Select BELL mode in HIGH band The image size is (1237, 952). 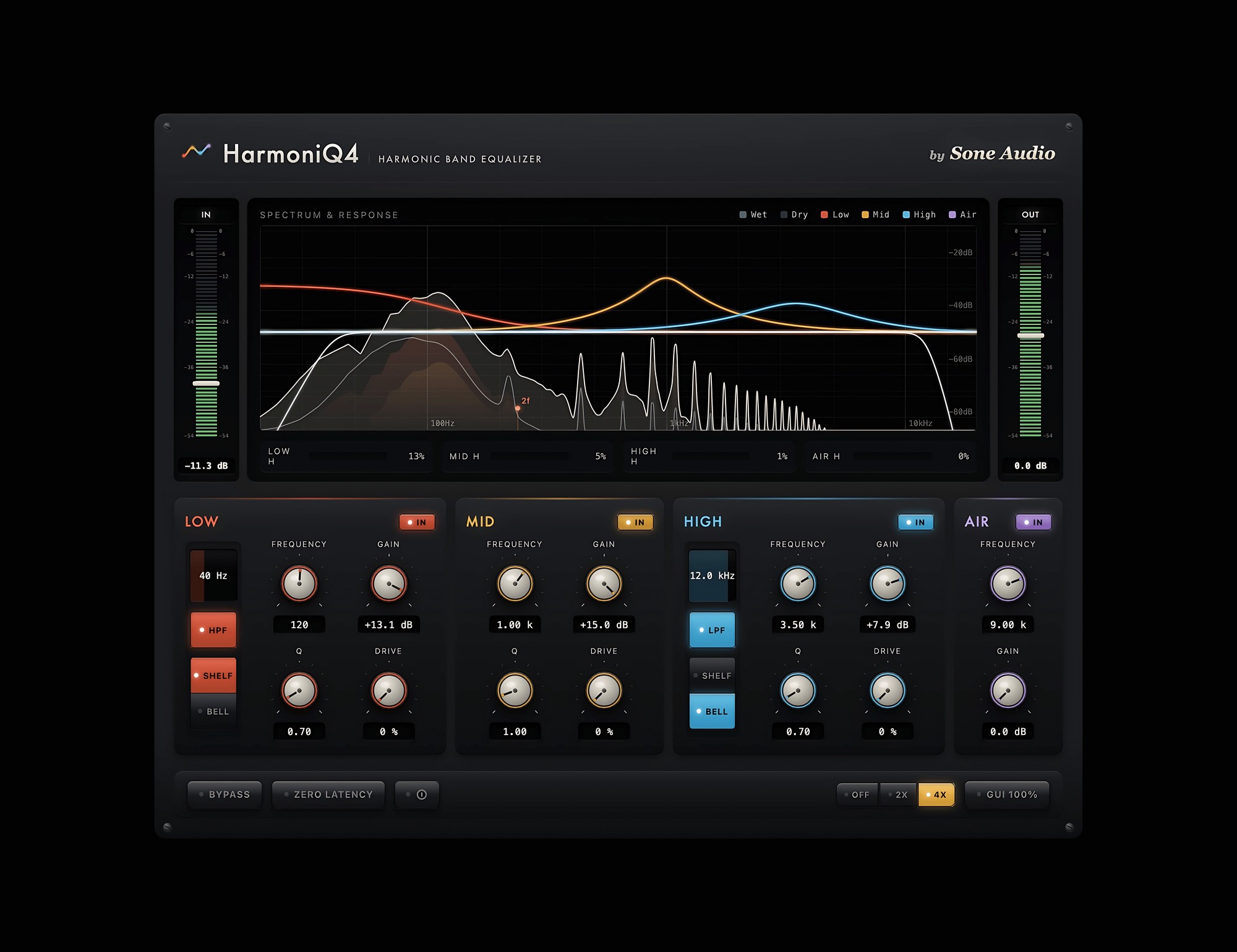tap(712, 712)
